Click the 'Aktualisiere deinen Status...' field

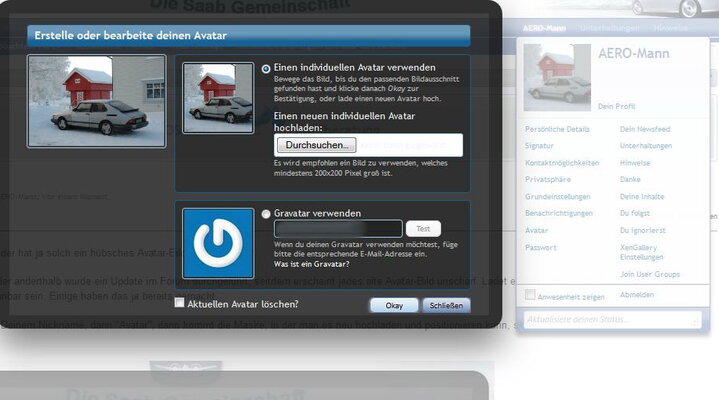point(612,319)
